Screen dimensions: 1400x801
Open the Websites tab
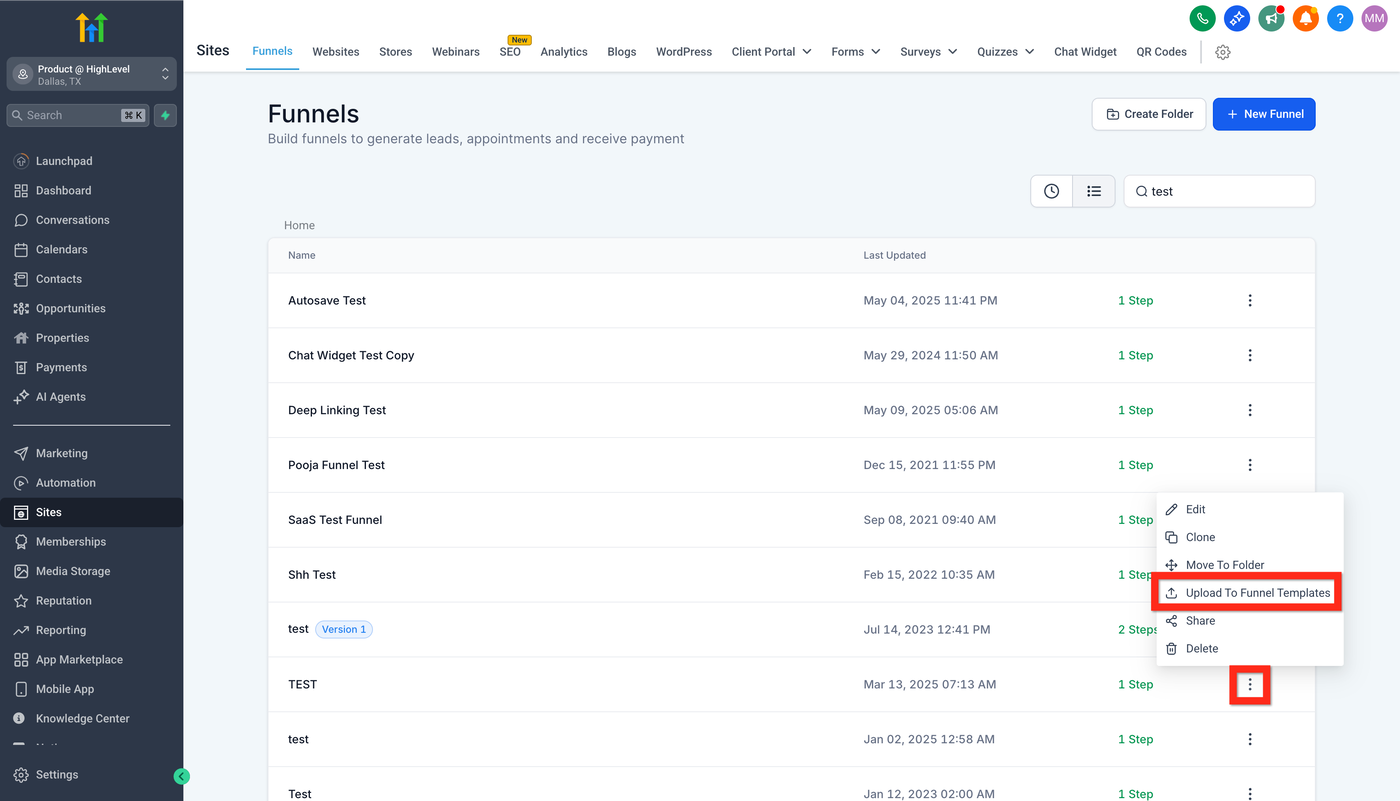[x=336, y=52]
